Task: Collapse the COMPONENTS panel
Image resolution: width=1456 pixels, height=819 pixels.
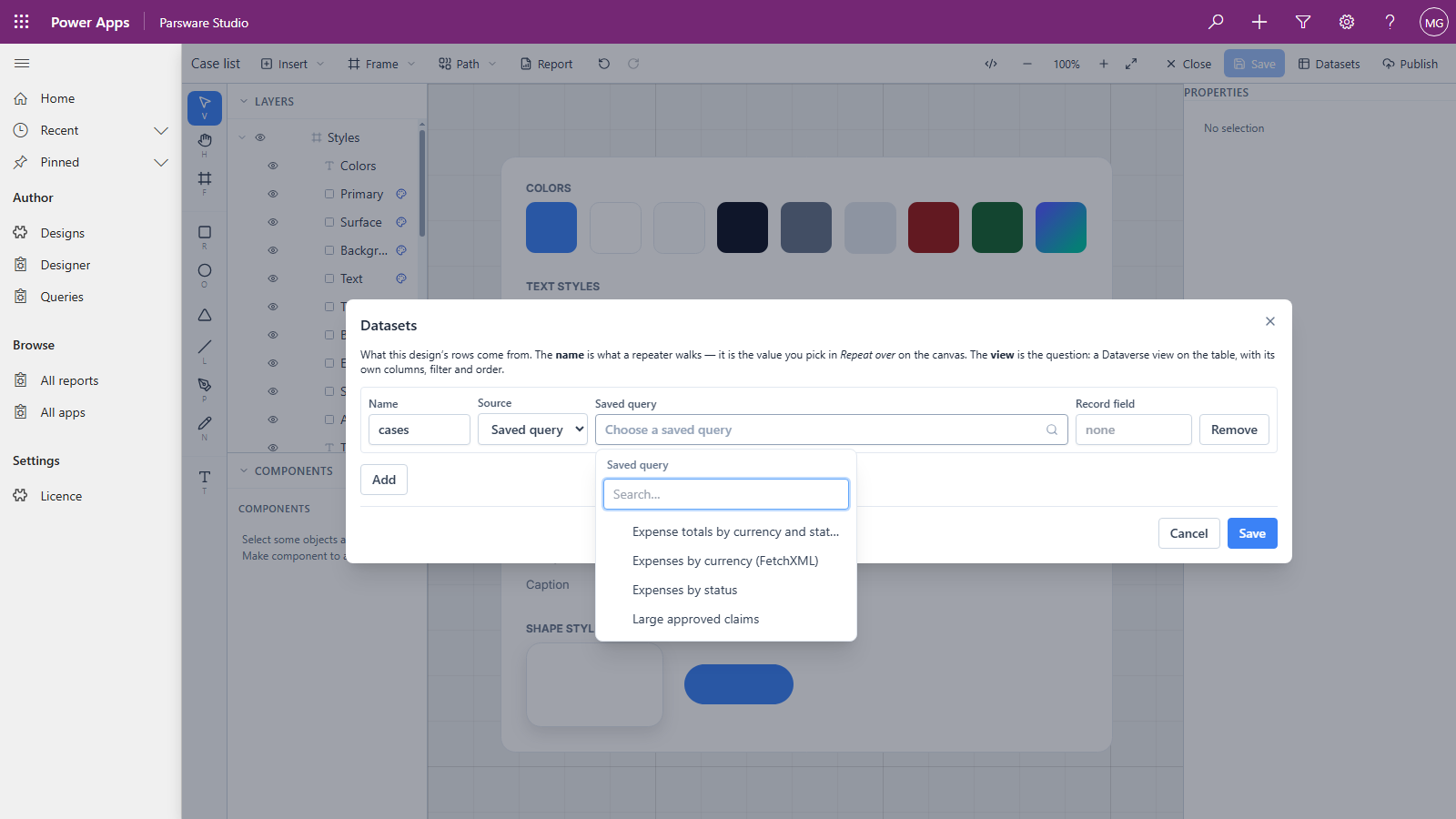Action: [244, 470]
